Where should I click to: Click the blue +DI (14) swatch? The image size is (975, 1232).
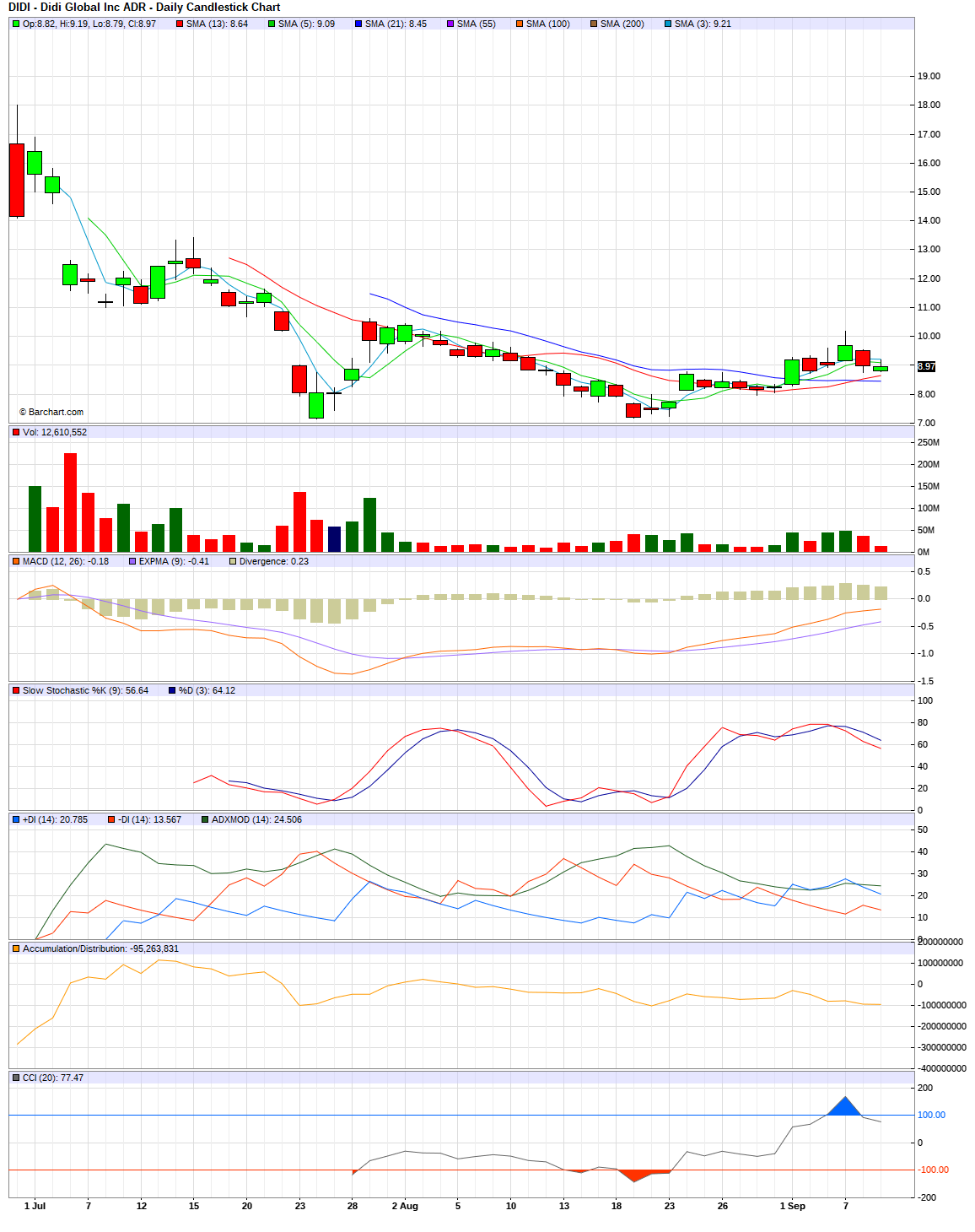point(16,819)
